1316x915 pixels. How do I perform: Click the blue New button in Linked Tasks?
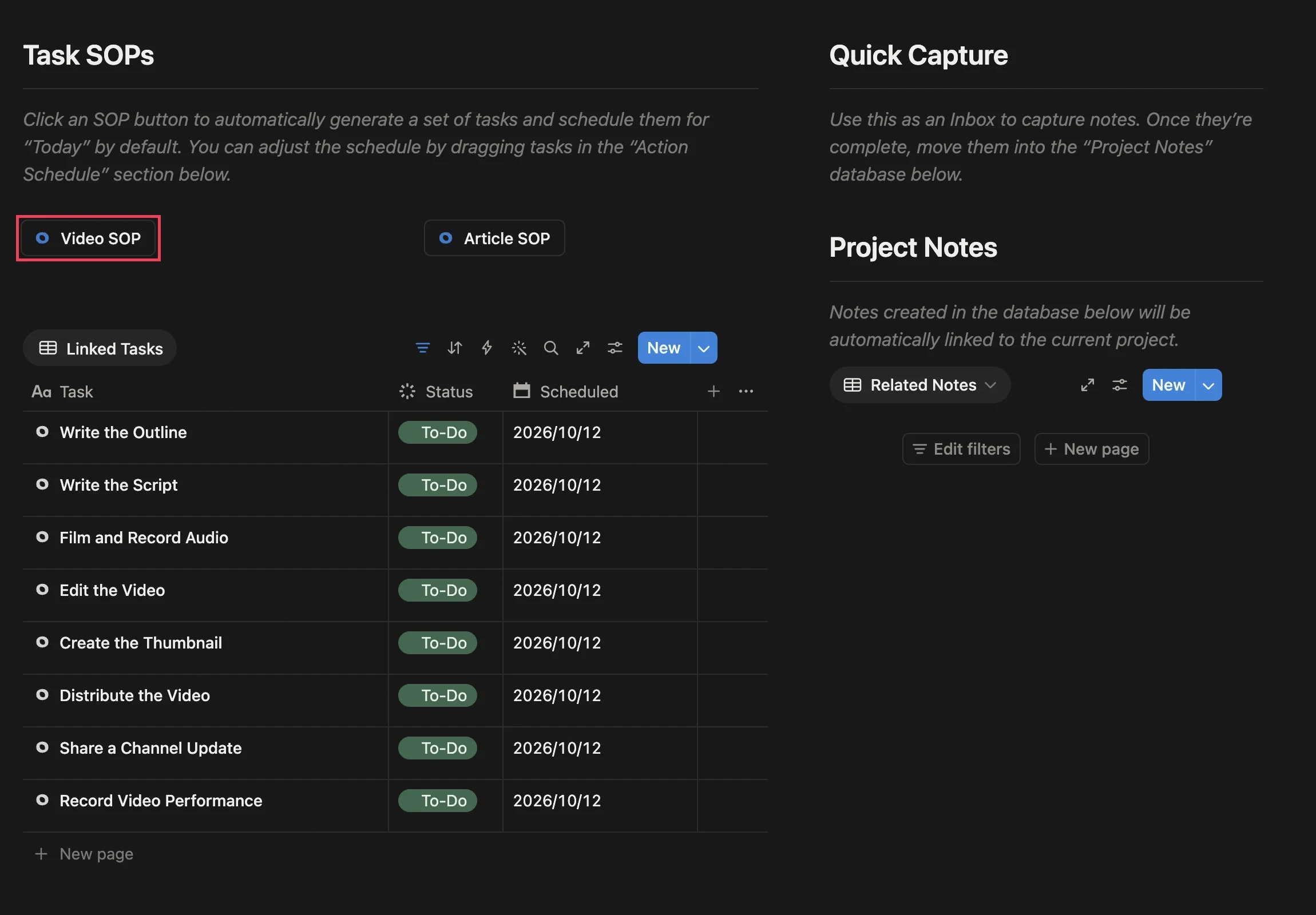(x=664, y=348)
